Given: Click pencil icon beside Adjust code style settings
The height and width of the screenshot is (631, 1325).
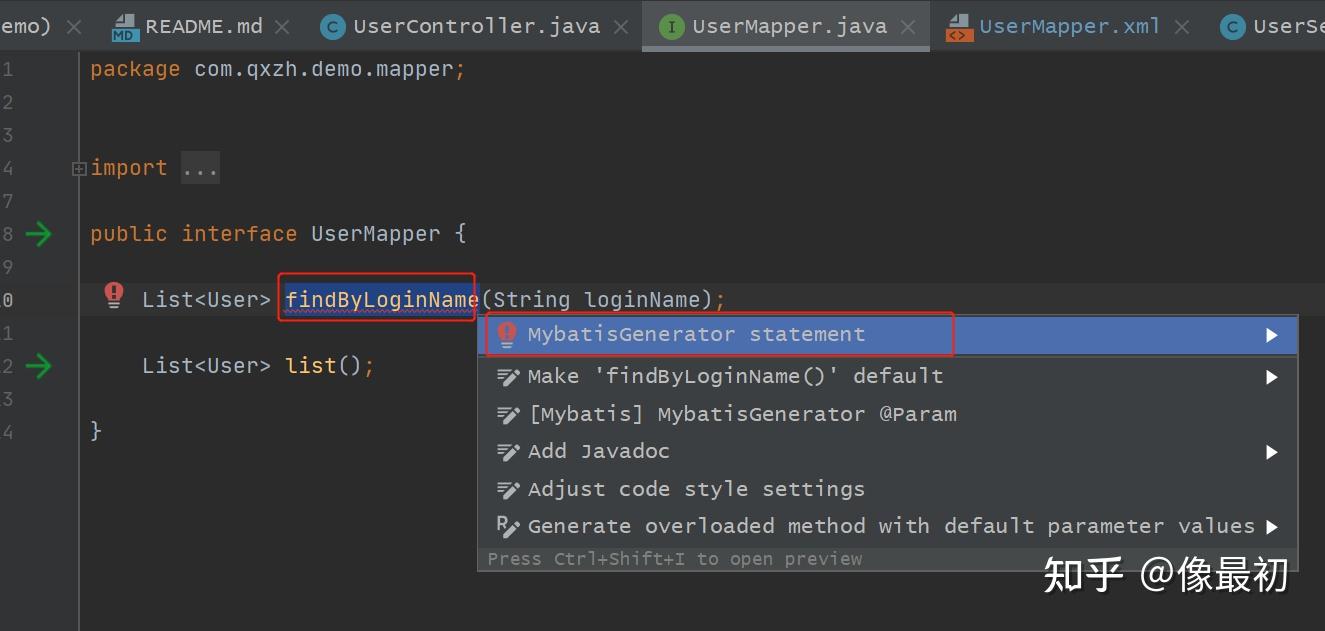Looking at the screenshot, I should pyautogui.click(x=508, y=490).
